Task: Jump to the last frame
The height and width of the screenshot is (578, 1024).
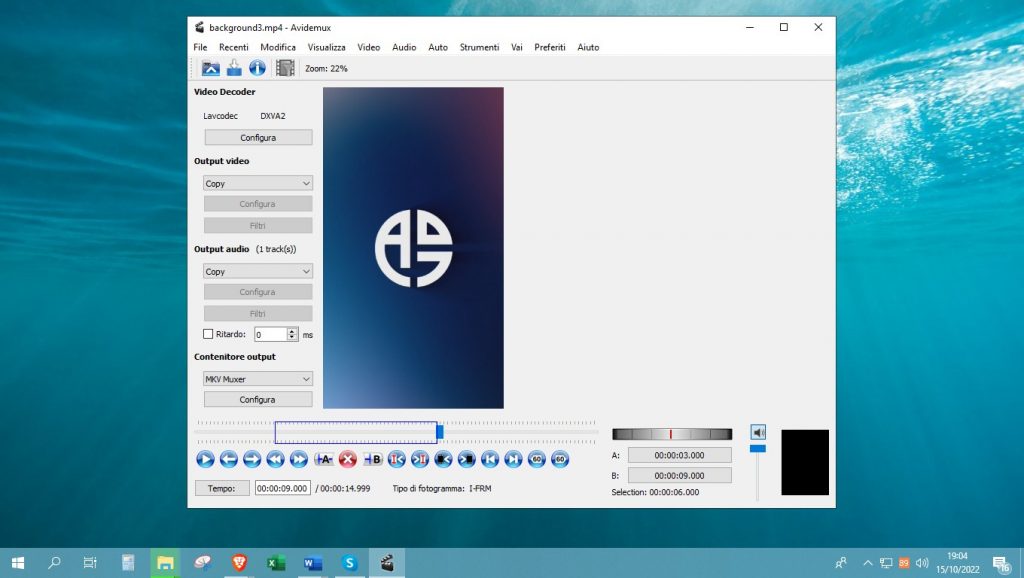Action: coord(513,459)
